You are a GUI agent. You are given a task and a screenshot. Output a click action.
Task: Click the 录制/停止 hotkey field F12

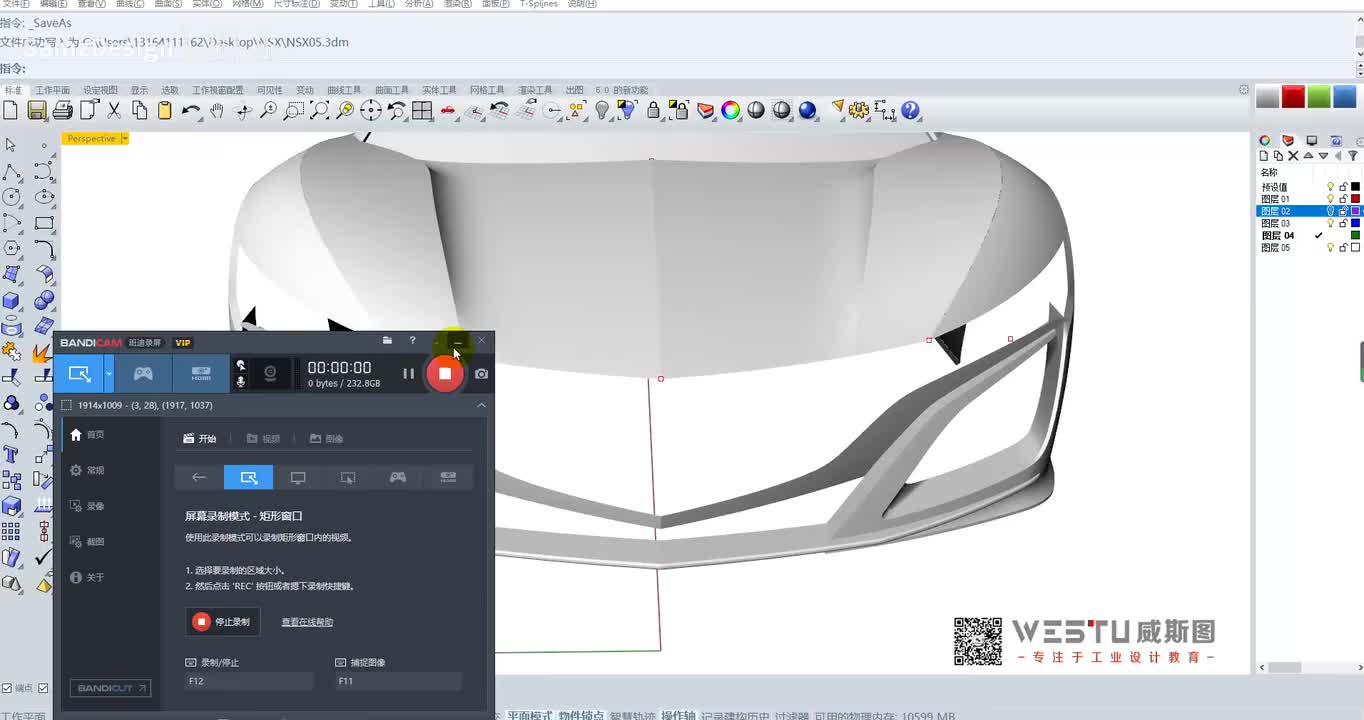click(249, 681)
